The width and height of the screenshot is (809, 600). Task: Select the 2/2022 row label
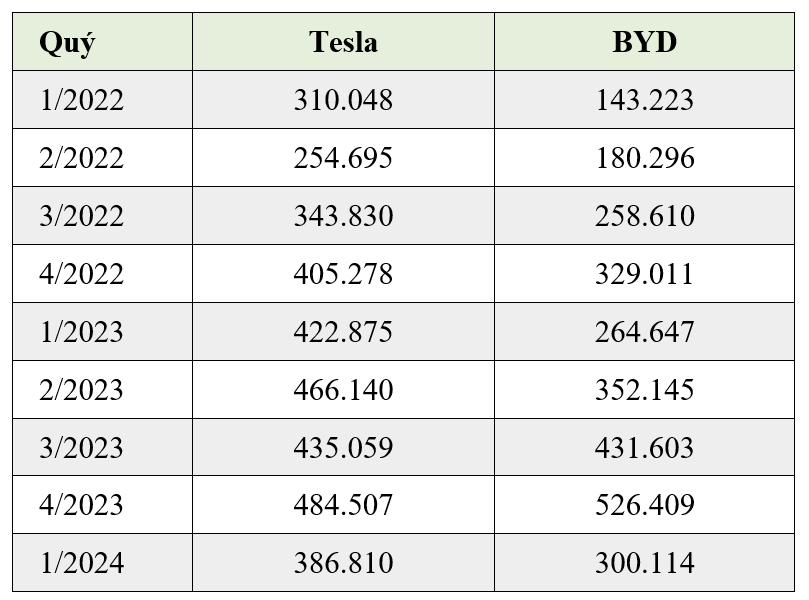pyautogui.click(x=82, y=159)
